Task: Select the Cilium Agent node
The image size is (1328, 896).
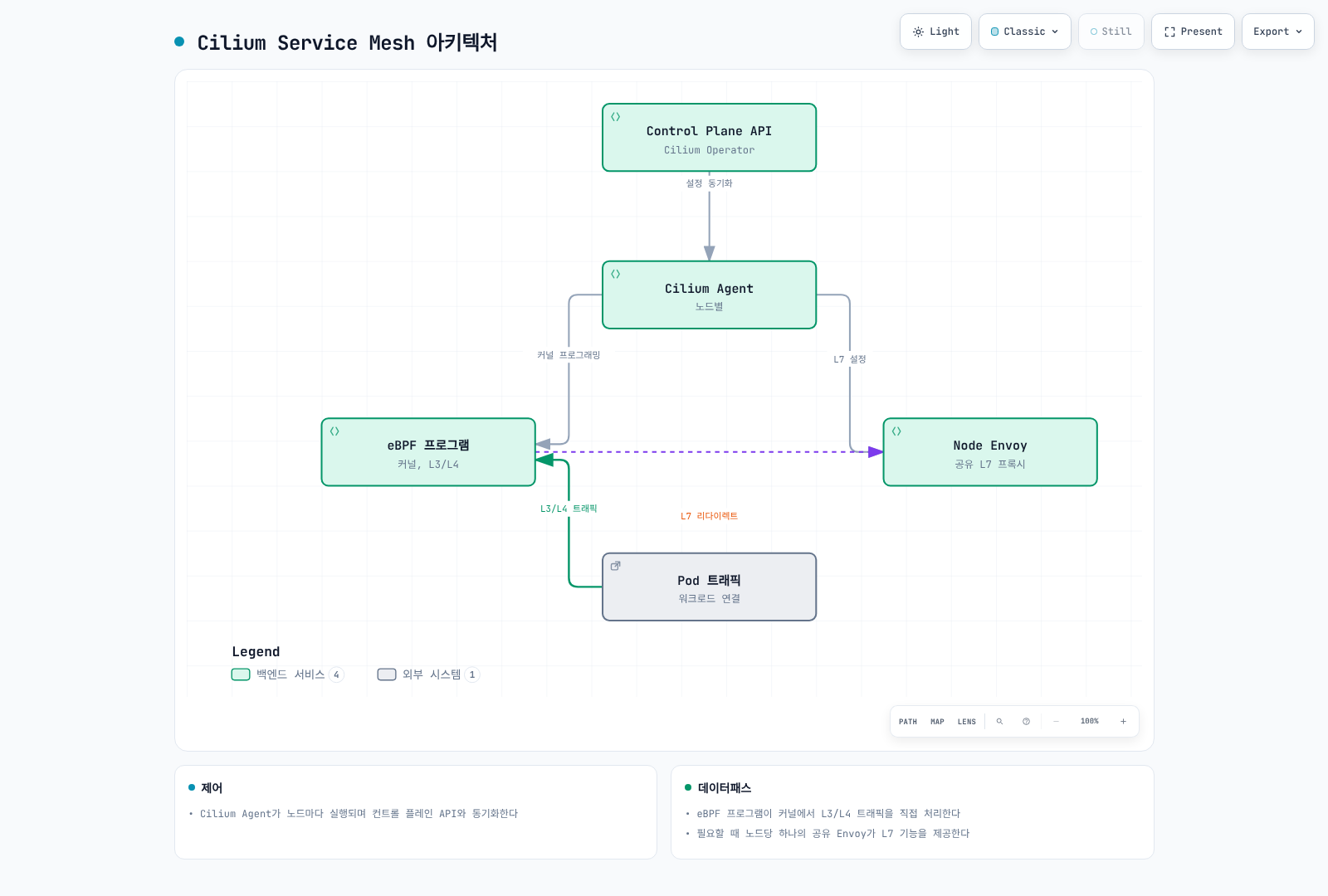Action: (x=710, y=295)
